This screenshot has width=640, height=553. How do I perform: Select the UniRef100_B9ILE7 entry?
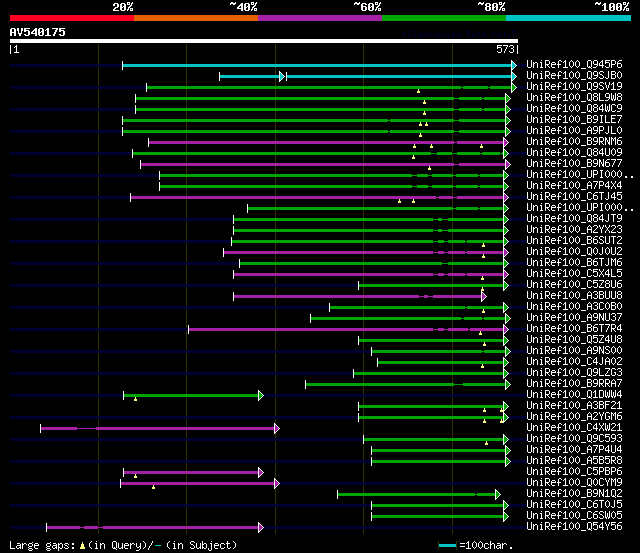[574, 120]
